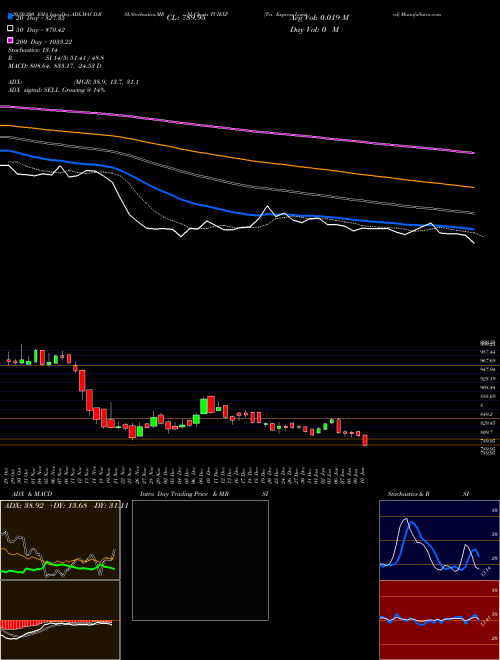500x660 pixels.
Task: Click the 'Stochastics & R' panel heading
Action: click(408, 494)
